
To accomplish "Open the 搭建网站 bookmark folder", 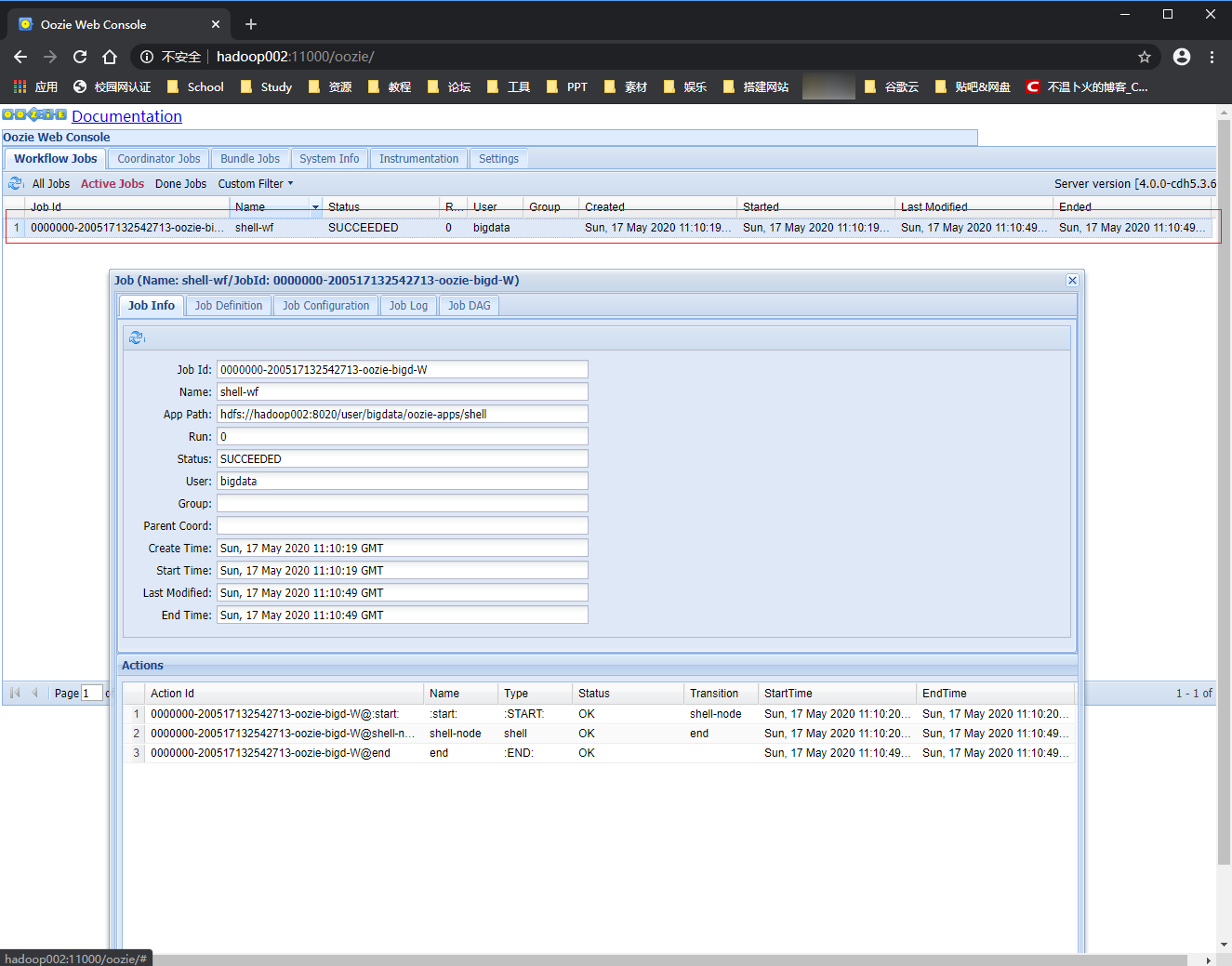I will (756, 86).
